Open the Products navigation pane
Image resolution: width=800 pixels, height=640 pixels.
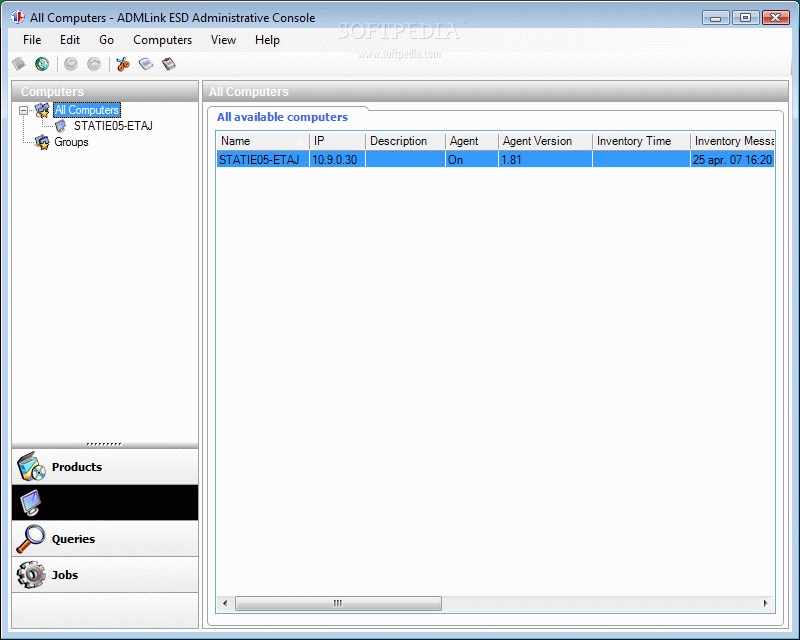click(x=105, y=466)
